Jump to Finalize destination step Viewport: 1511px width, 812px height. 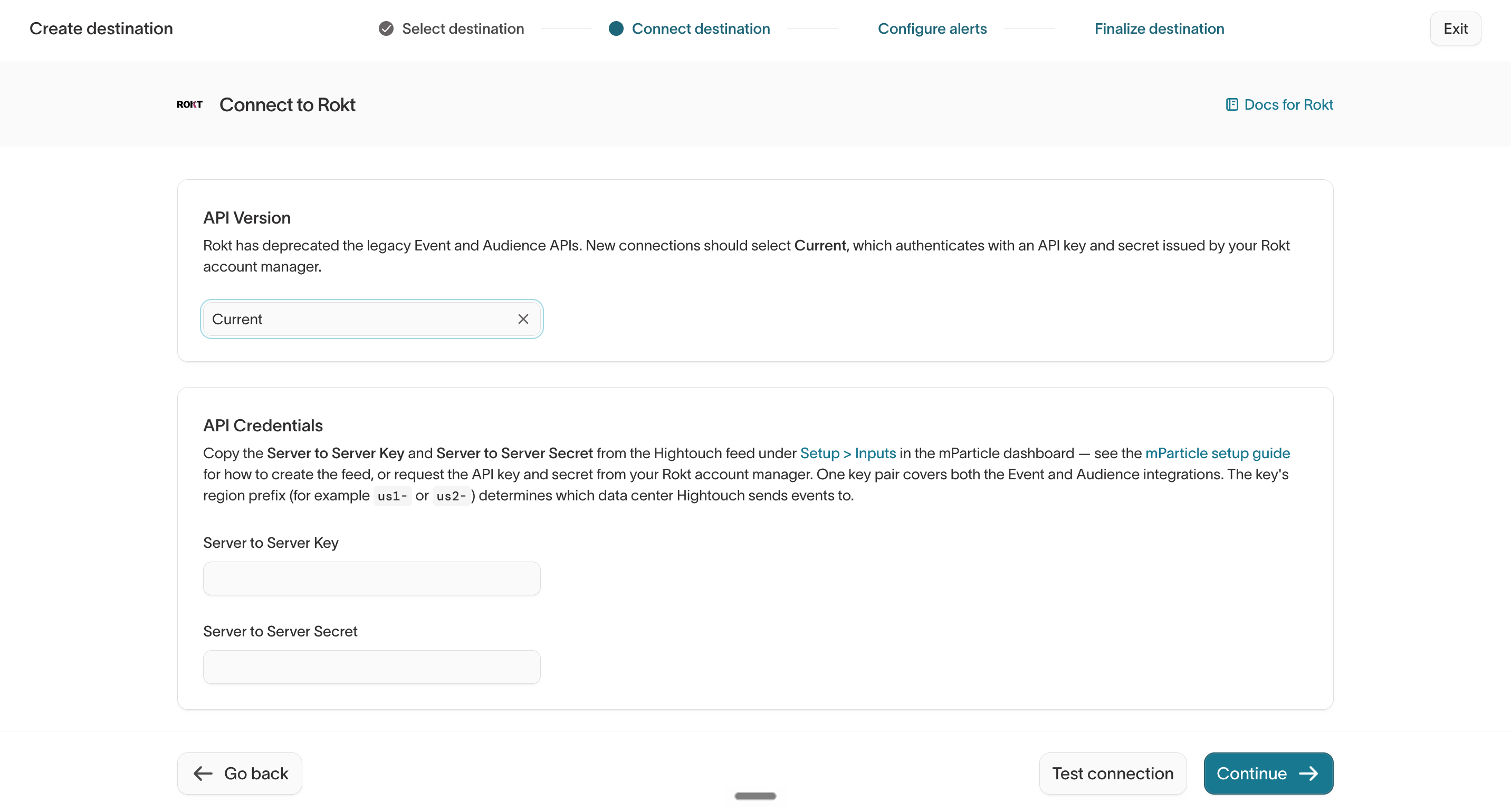1159,28
